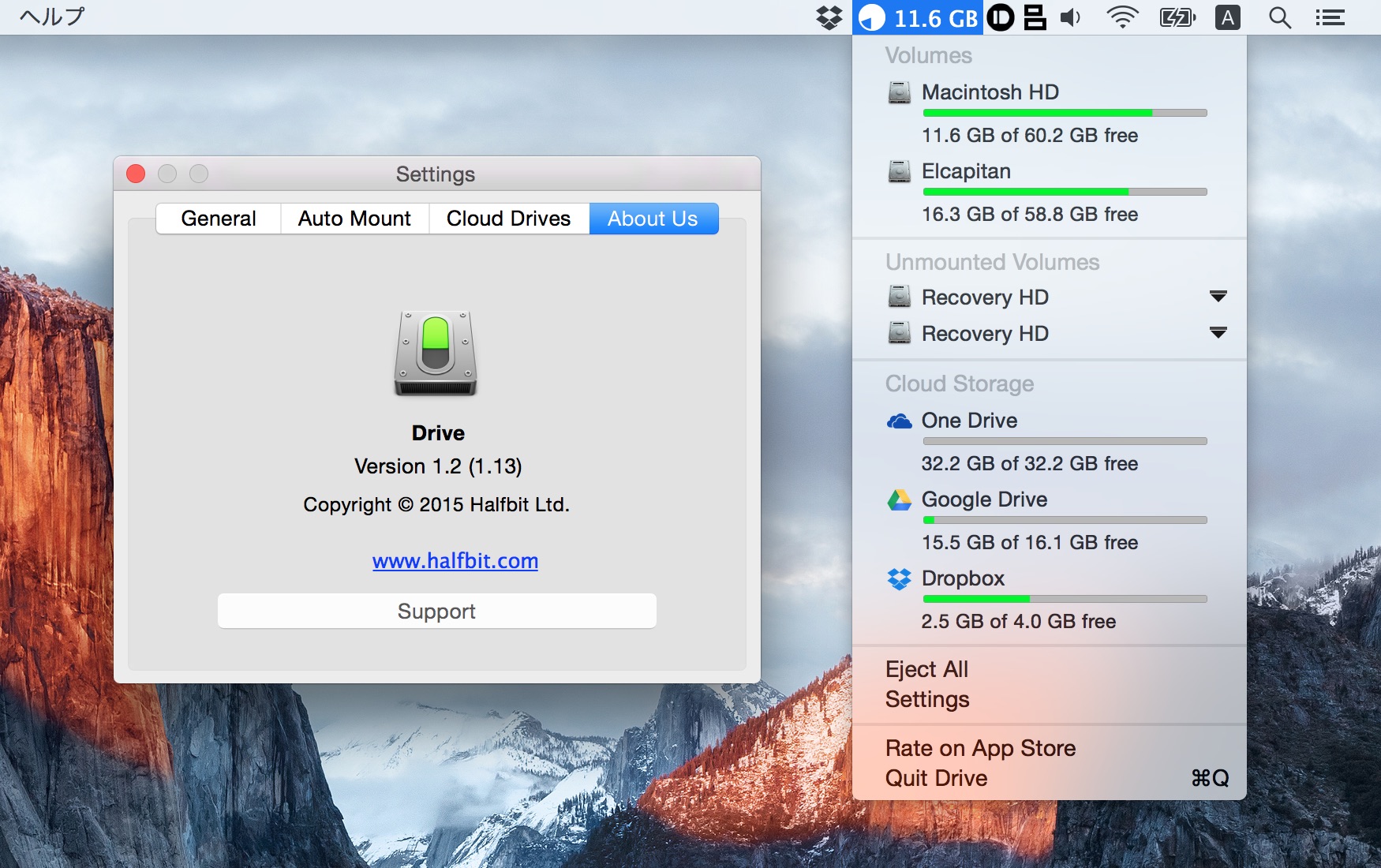Click the stacked-bars menu bar icon
The image size is (1381, 868).
click(1035, 17)
